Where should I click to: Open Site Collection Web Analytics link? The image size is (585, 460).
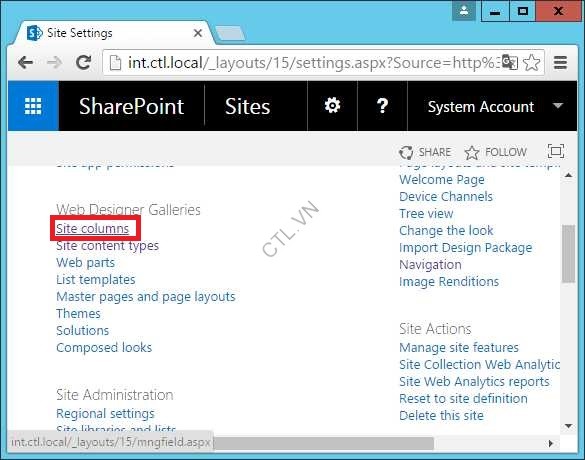(479, 364)
